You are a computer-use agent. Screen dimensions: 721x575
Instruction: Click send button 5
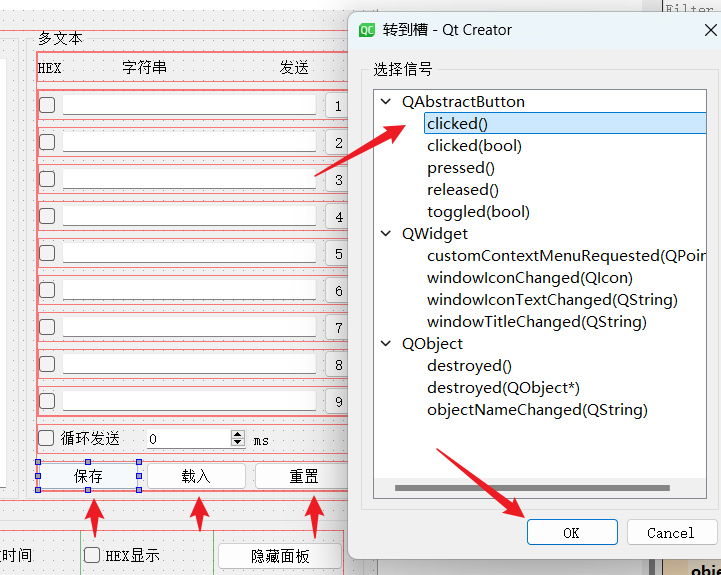[x=338, y=254]
